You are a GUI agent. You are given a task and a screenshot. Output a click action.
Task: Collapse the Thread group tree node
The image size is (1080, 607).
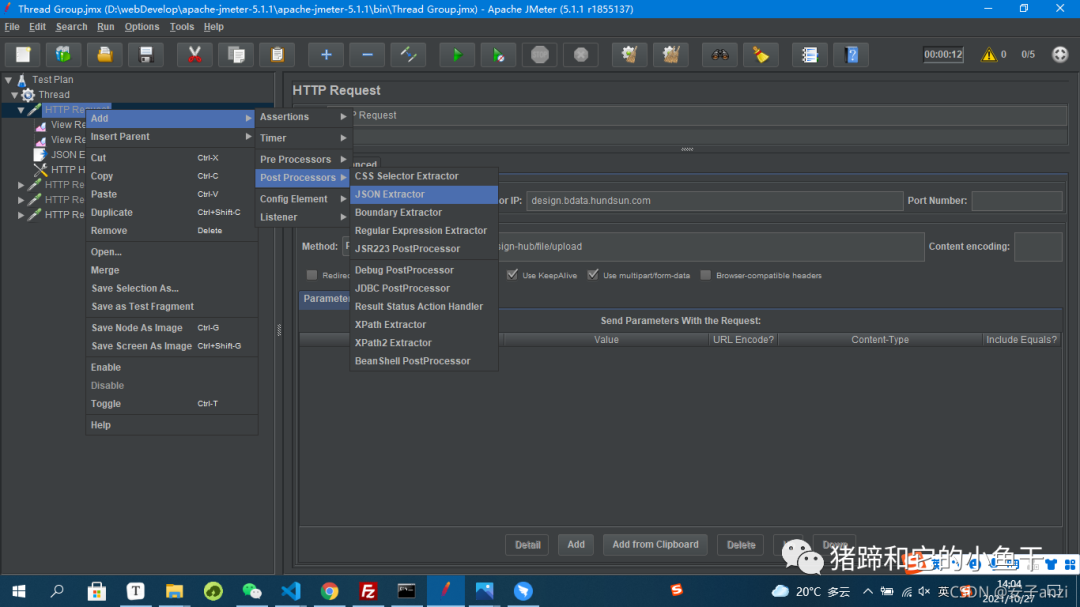click(14, 95)
